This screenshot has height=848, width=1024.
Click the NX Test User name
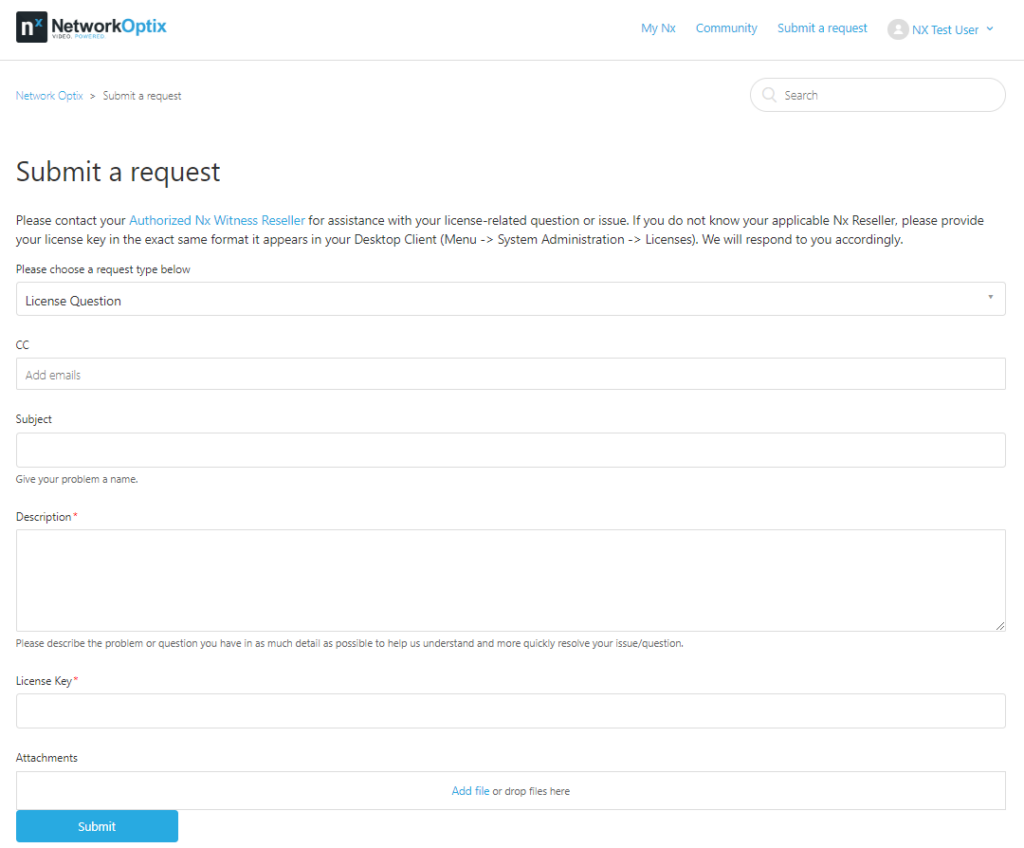(x=944, y=30)
